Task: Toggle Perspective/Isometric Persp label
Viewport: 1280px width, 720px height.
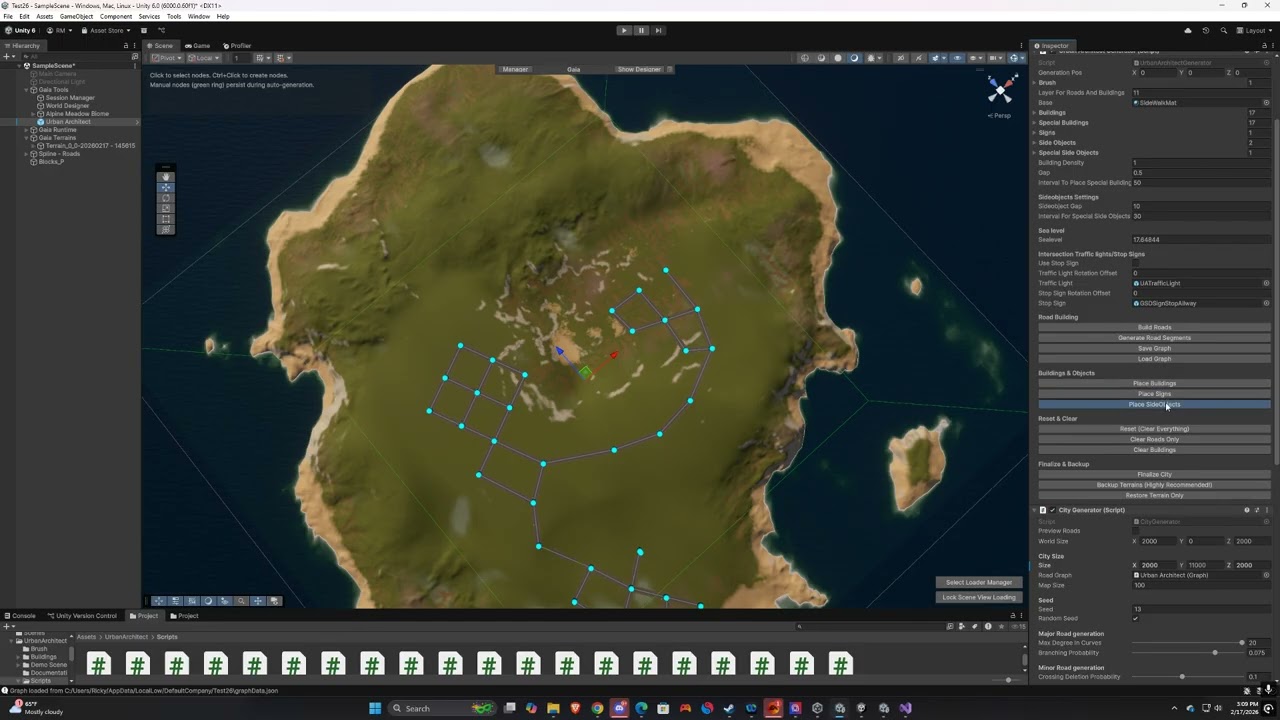Action: tap(1000, 115)
